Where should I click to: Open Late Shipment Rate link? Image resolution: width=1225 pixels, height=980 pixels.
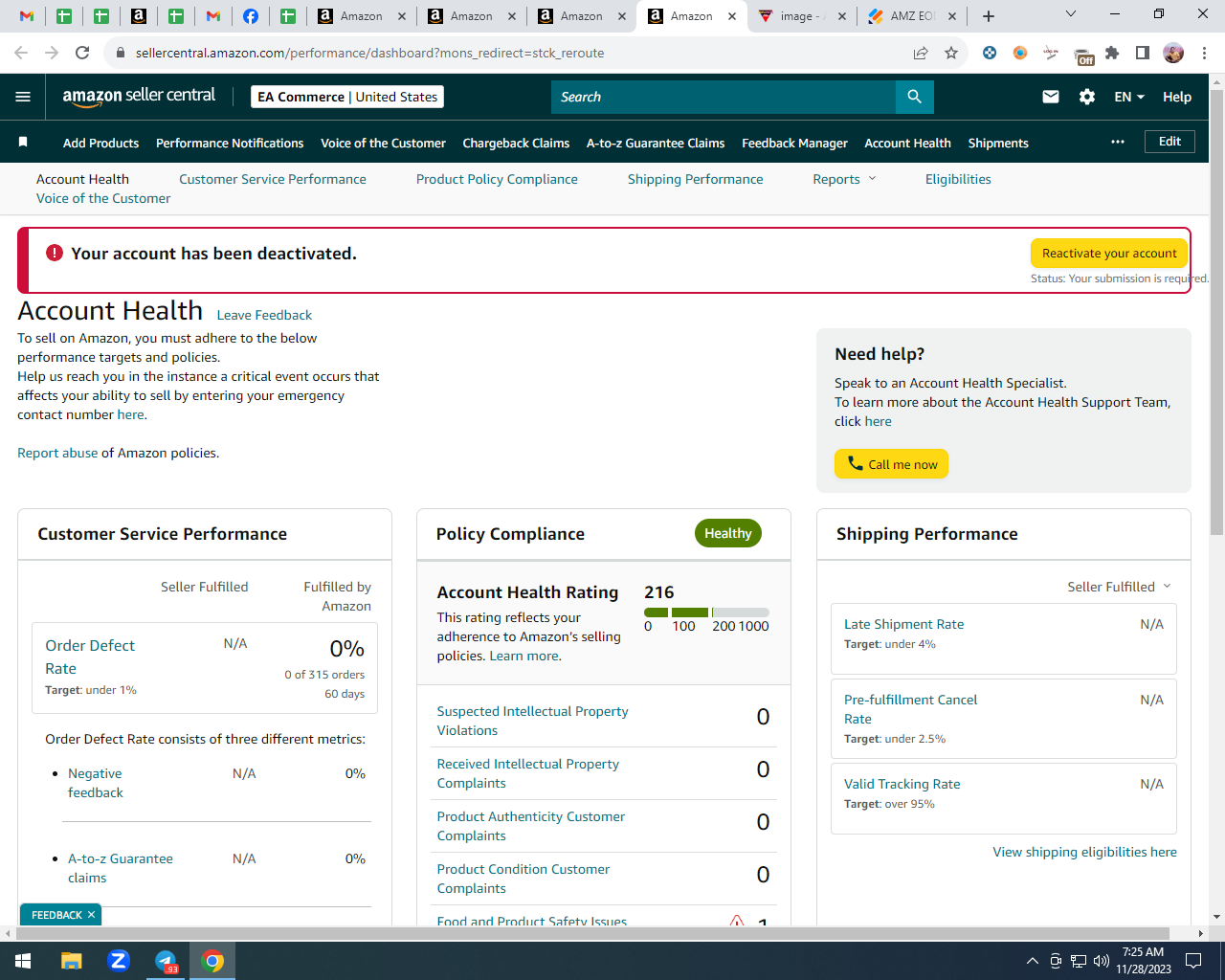coord(903,624)
